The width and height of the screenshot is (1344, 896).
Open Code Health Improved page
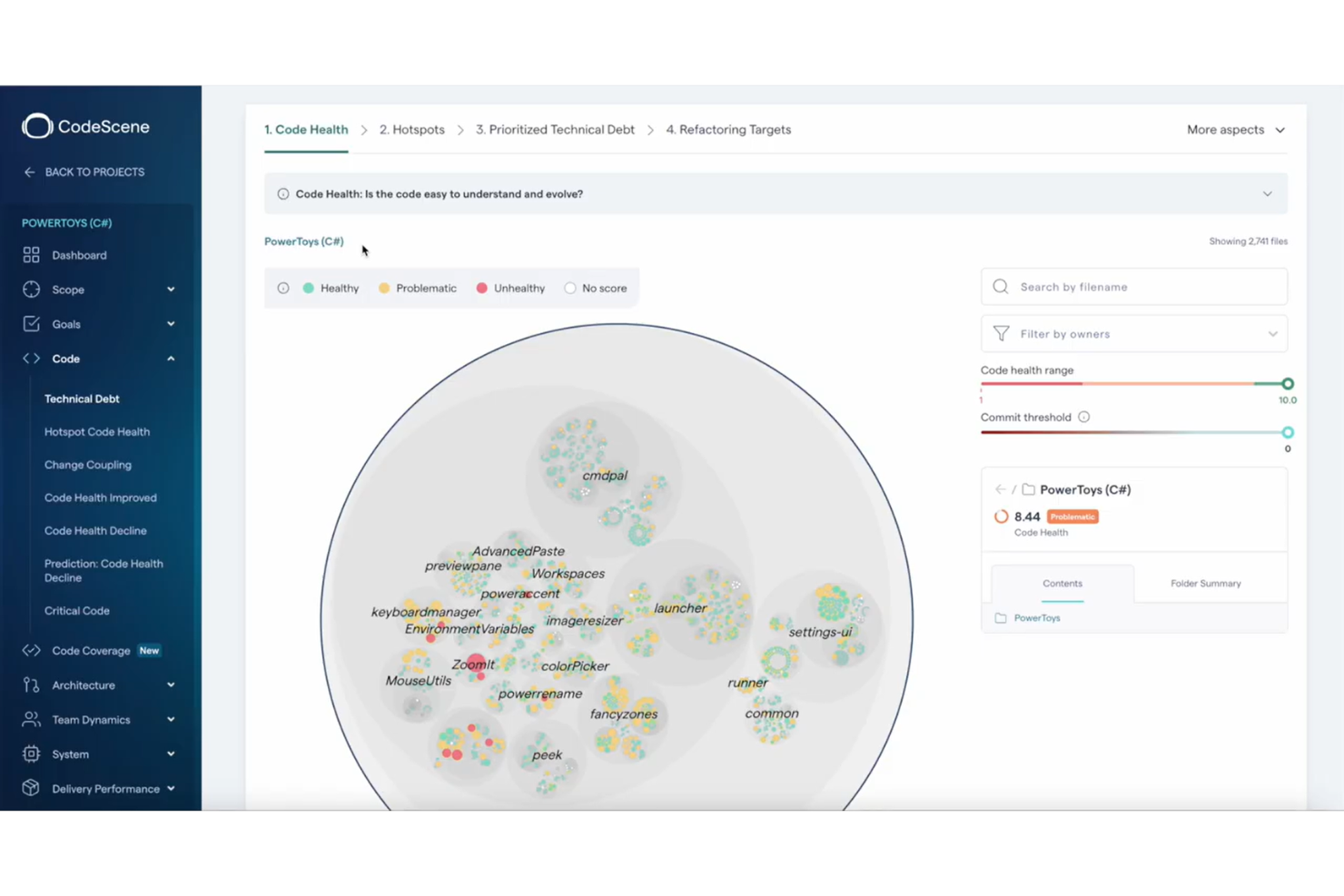(101, 497)
